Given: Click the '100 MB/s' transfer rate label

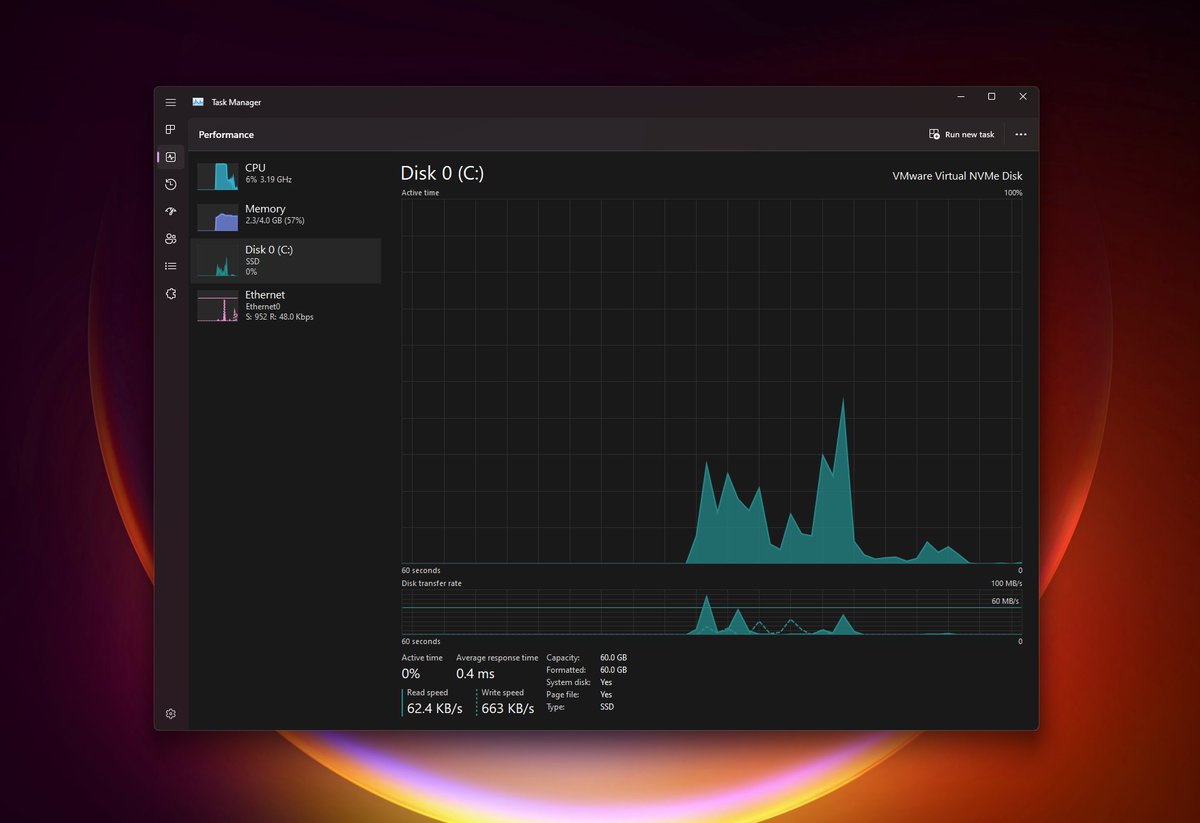Looking at the screenshot, I should [1006, 583].
